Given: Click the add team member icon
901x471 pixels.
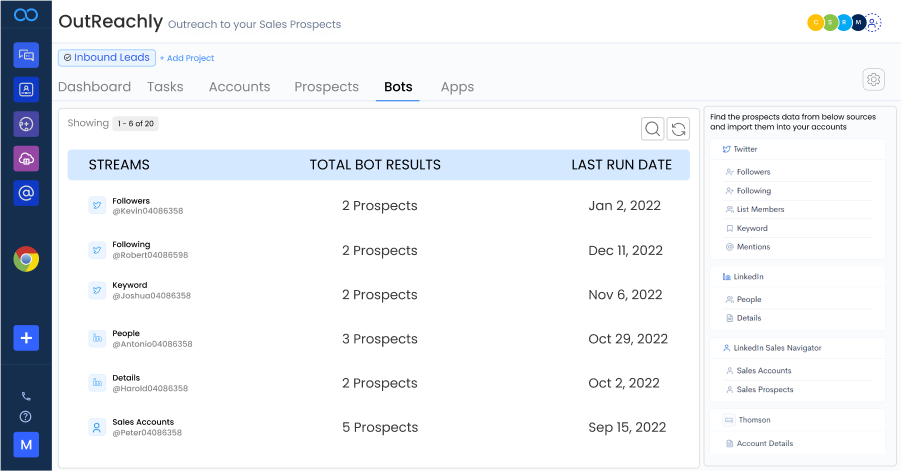Looking at the screenshot, I should coord(873,23).
